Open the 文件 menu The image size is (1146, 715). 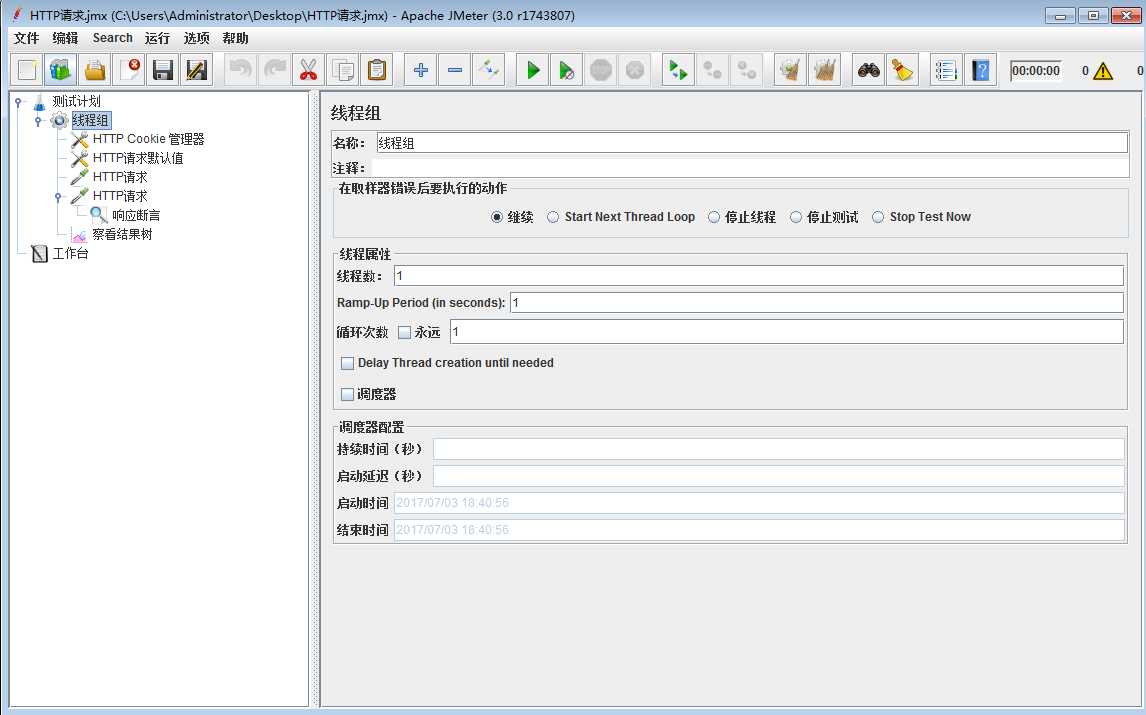(26, 38)
